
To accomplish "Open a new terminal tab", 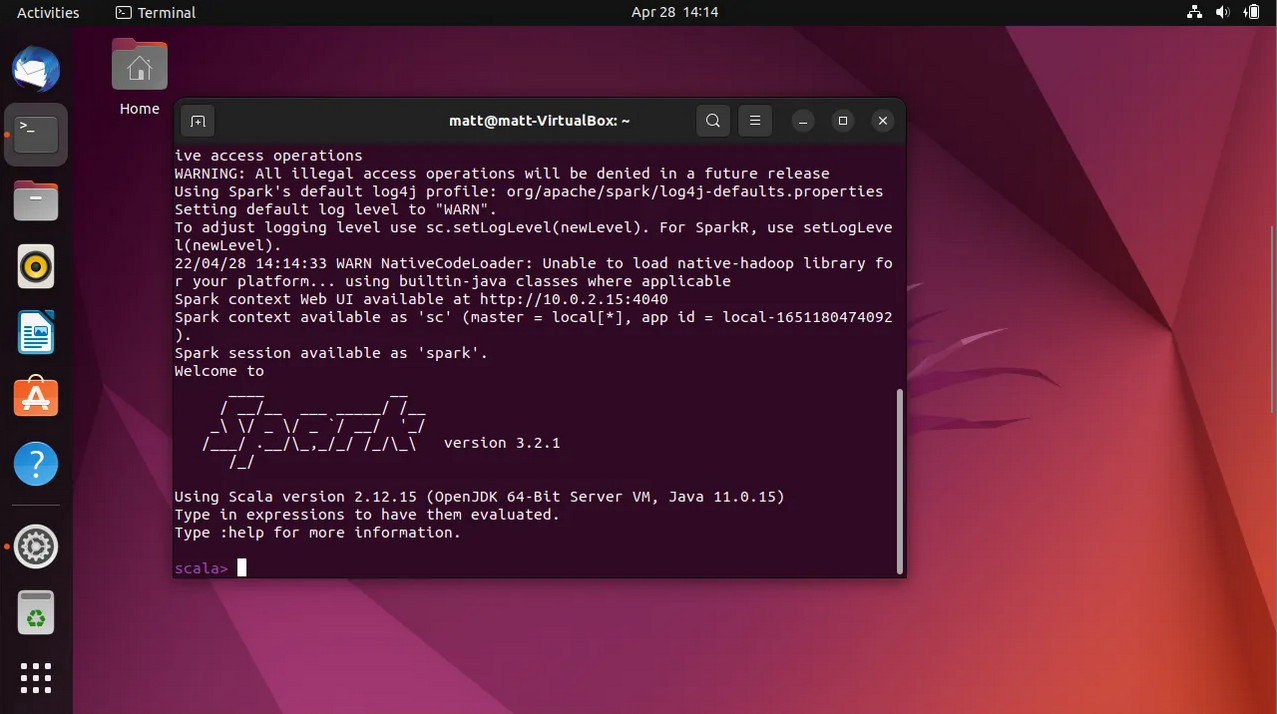I will (x=198, y=121).
